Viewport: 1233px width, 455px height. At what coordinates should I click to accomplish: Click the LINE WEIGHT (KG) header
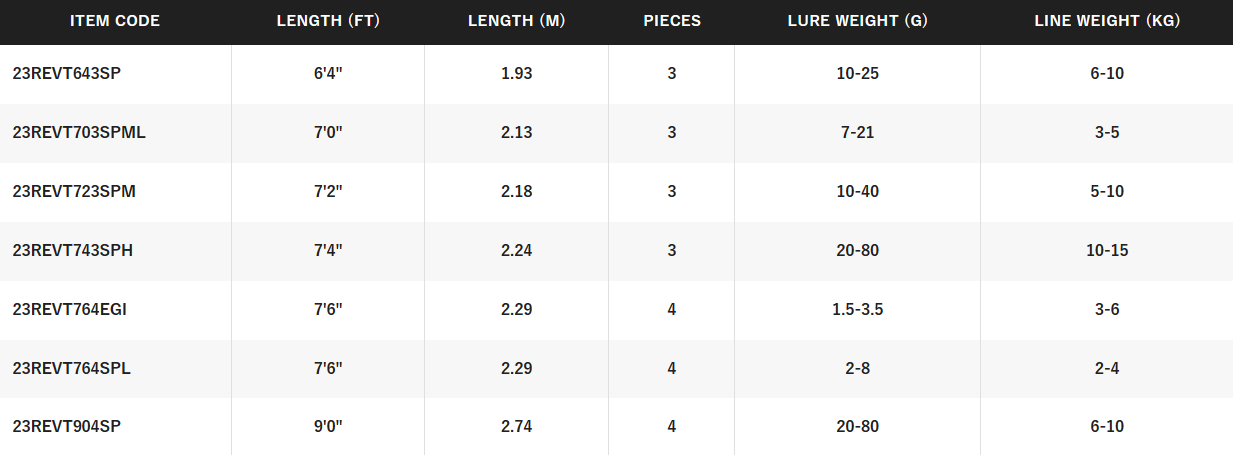1107,21
